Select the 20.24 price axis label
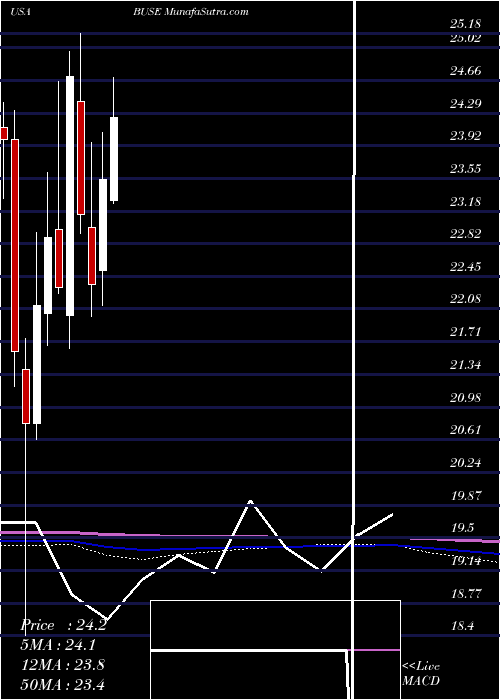The image size is (500, 700). point(465,462)
